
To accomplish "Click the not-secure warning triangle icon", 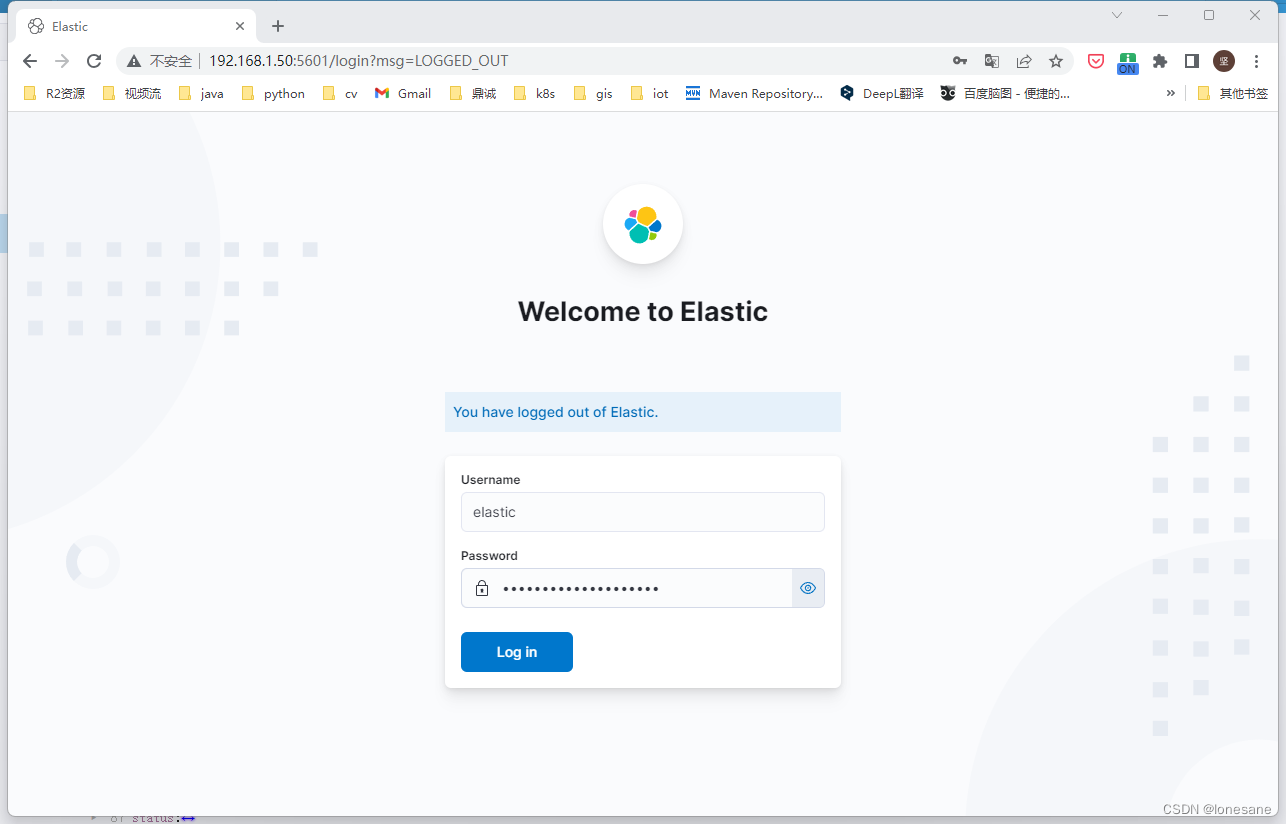I will click(x=134, y=61).
